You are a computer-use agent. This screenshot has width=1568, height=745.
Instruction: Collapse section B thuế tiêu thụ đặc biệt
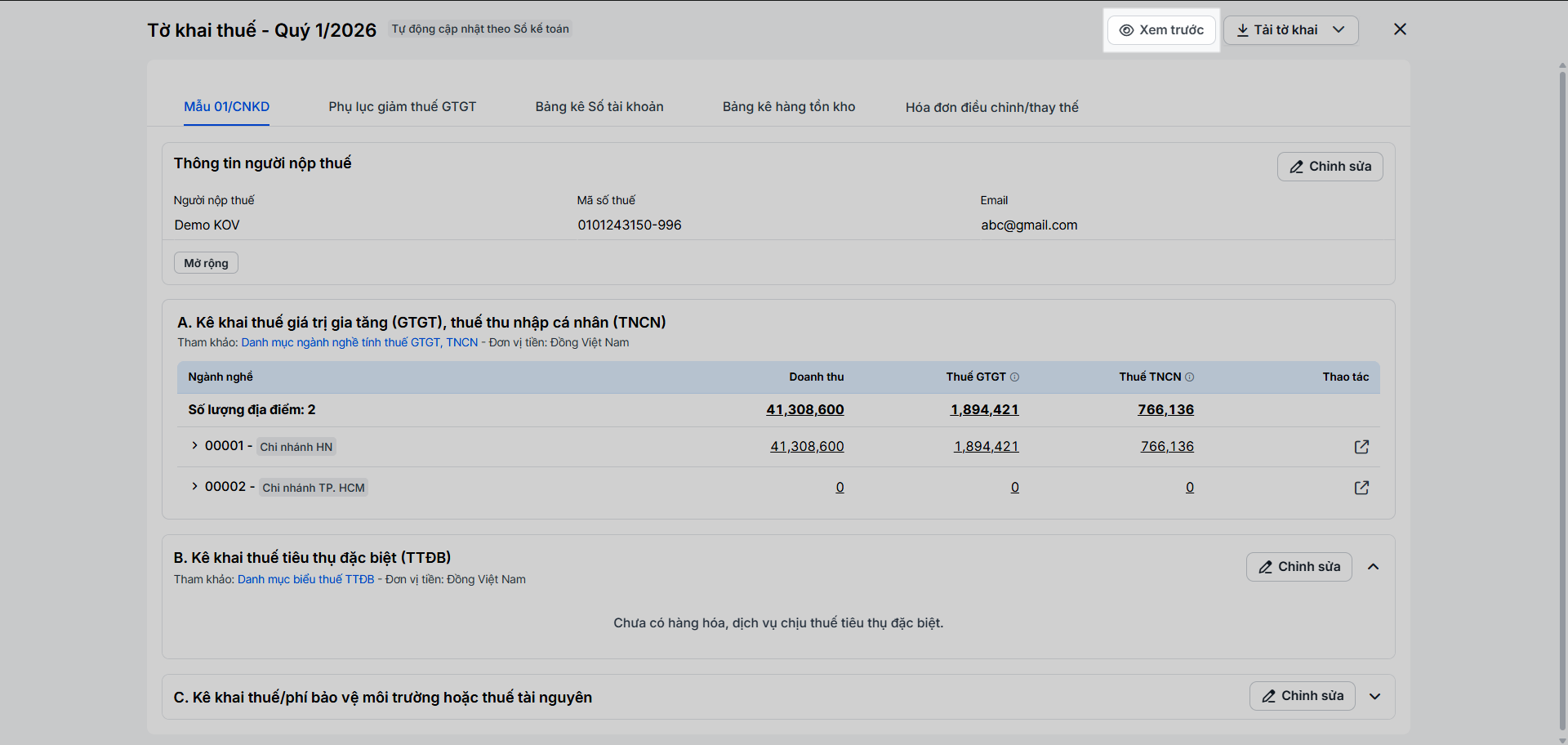tap(1374, 567)
